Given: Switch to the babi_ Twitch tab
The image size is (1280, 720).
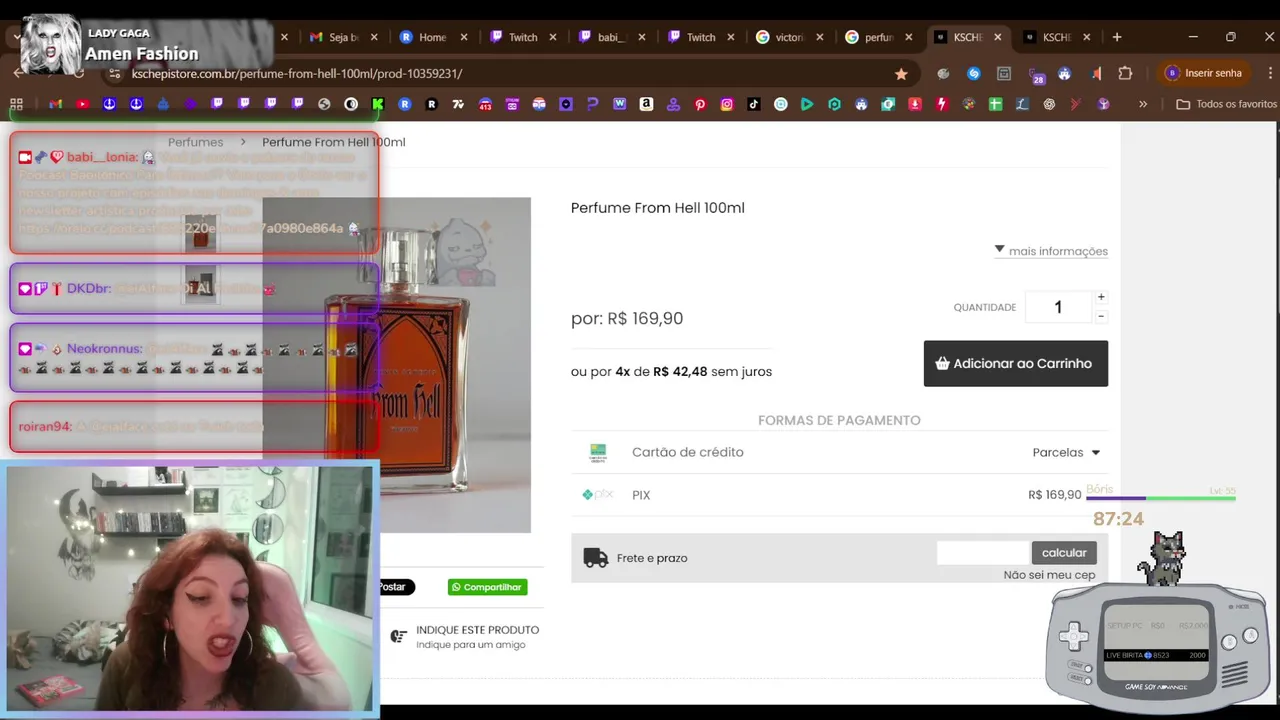Looking at the screenshot, I should [610, 37].
